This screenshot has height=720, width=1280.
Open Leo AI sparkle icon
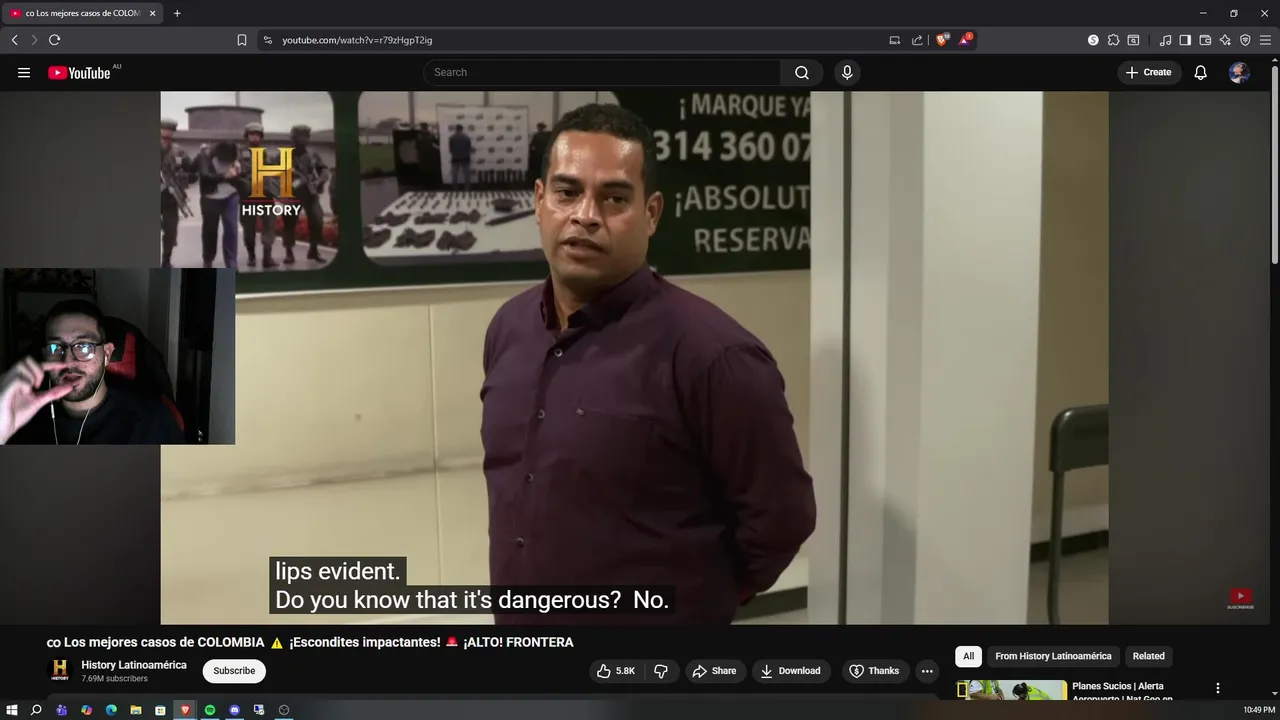point(1225,40)
